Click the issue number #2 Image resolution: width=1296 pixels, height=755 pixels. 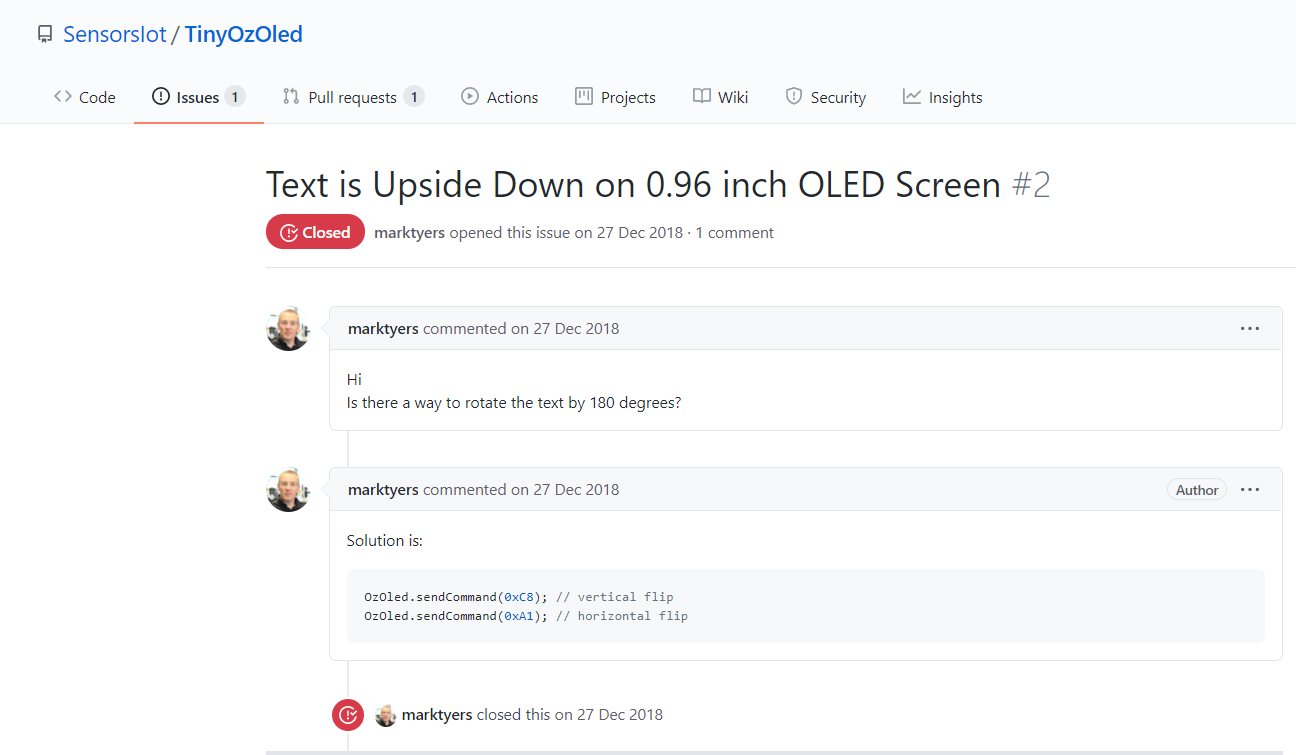[x=1031, y=185]
